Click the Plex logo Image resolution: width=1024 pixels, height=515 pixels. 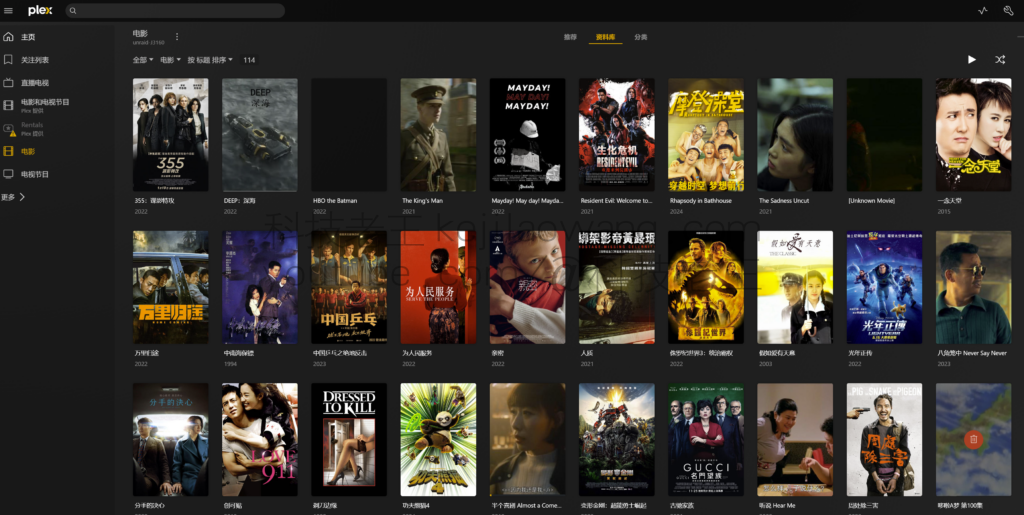(x=40, y=10)
